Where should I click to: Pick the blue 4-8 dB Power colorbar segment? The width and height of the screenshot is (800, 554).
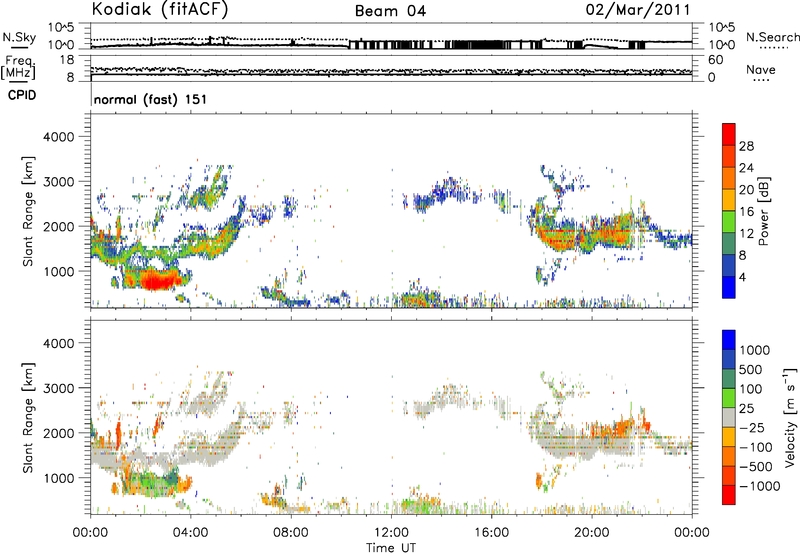coord(729,265)
